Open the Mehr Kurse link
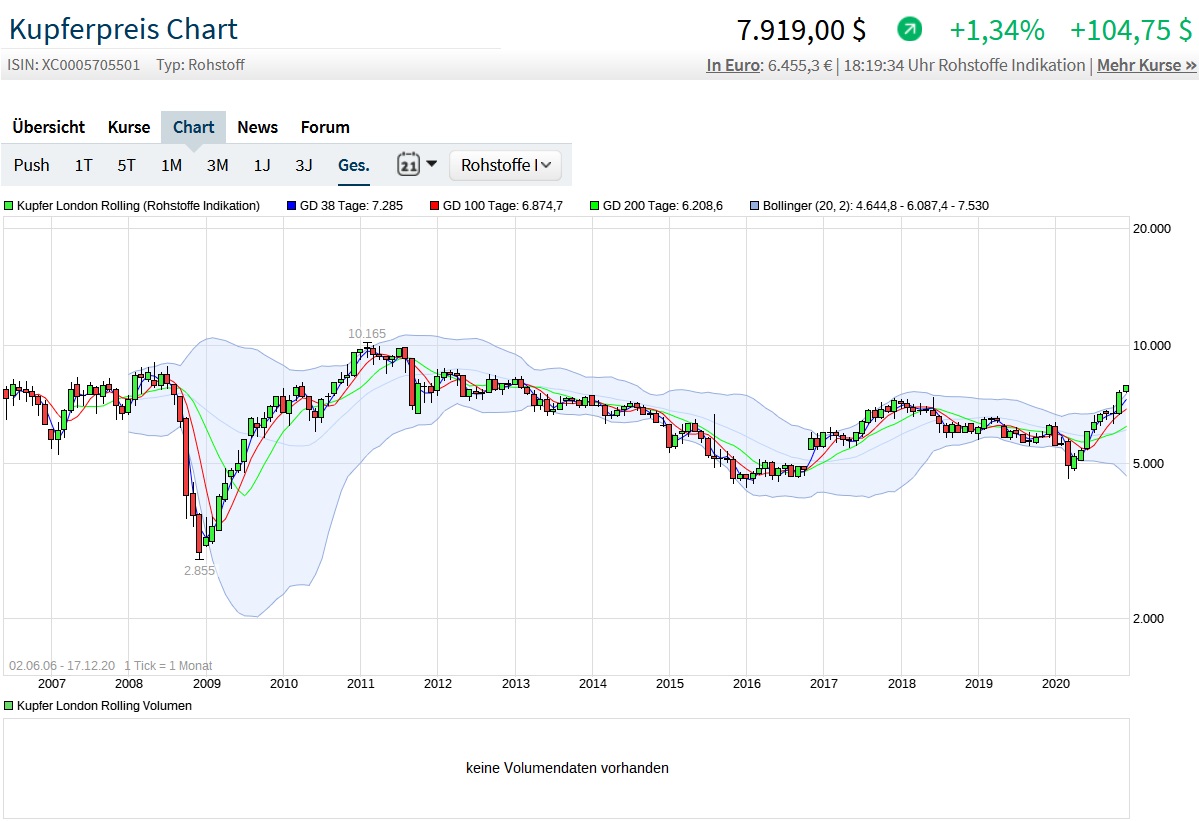 tap(1146, 65)
